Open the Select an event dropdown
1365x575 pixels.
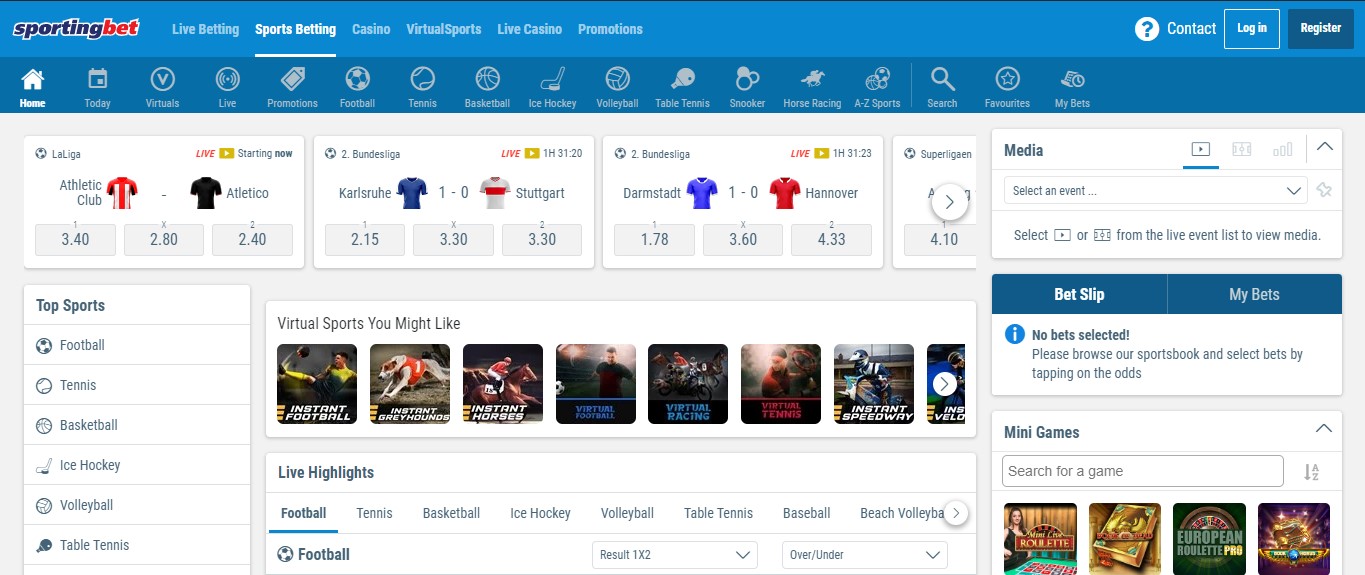coord(1155,190)
